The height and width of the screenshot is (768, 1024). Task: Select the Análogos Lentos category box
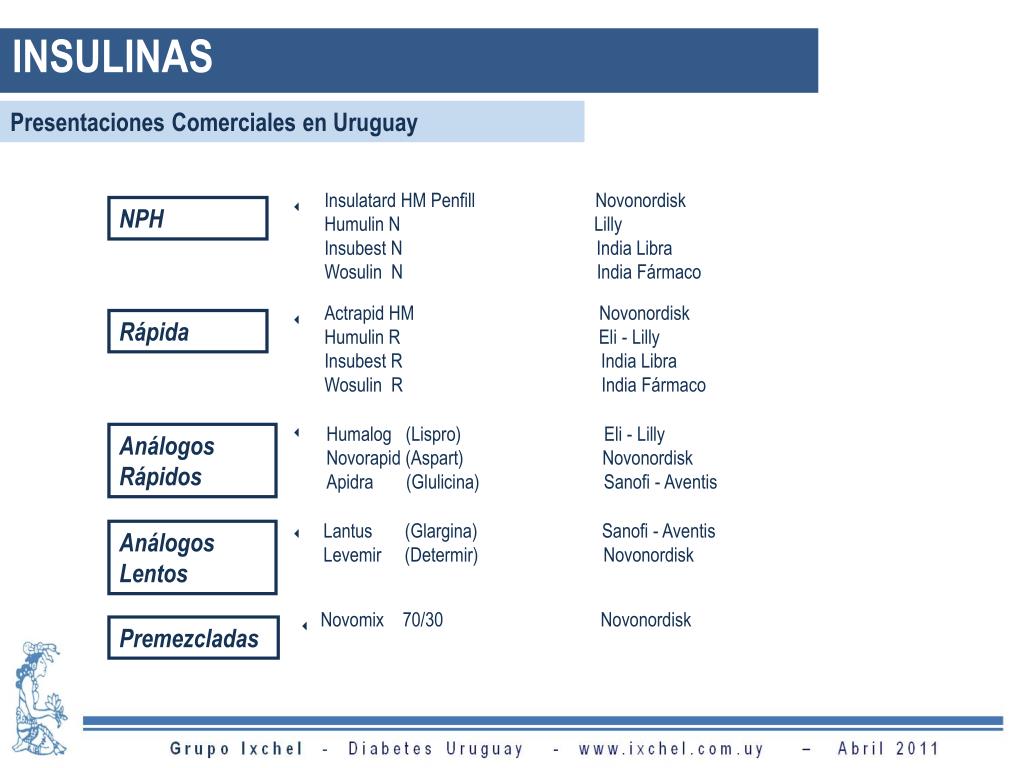point(193,557)
